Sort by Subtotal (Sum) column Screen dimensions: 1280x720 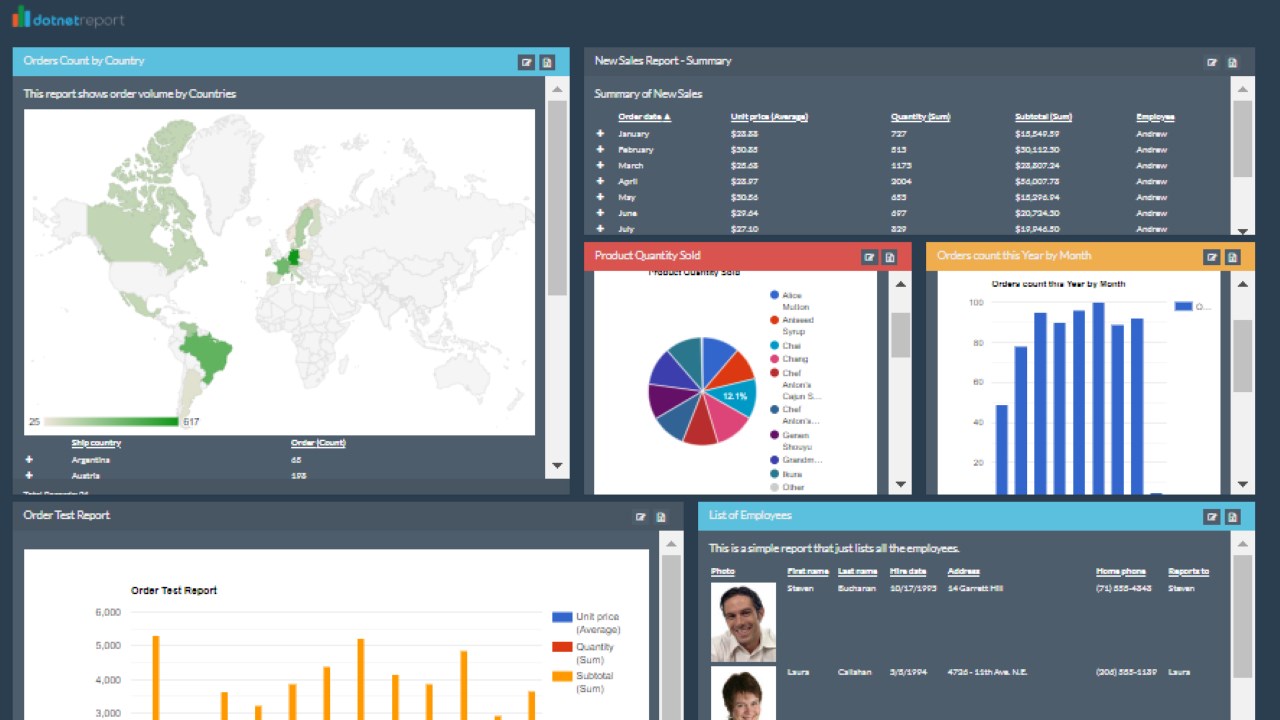pyautogui.click(x=1043, y=117)
